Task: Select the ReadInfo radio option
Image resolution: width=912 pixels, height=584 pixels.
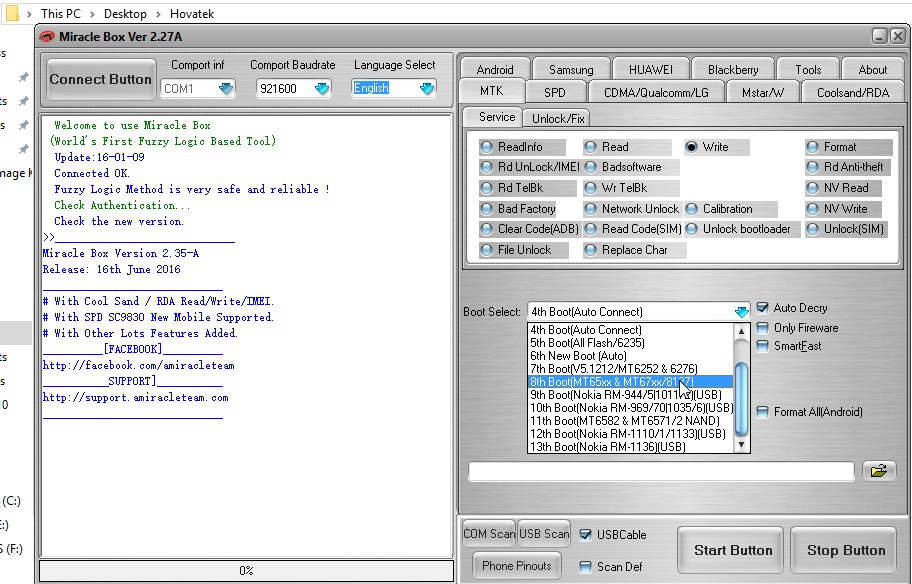Action: click(x=487, y=147)
